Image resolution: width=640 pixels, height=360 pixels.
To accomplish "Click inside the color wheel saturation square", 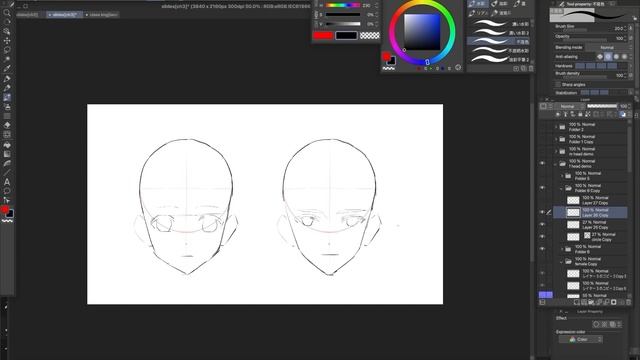I will click(422, 31).
